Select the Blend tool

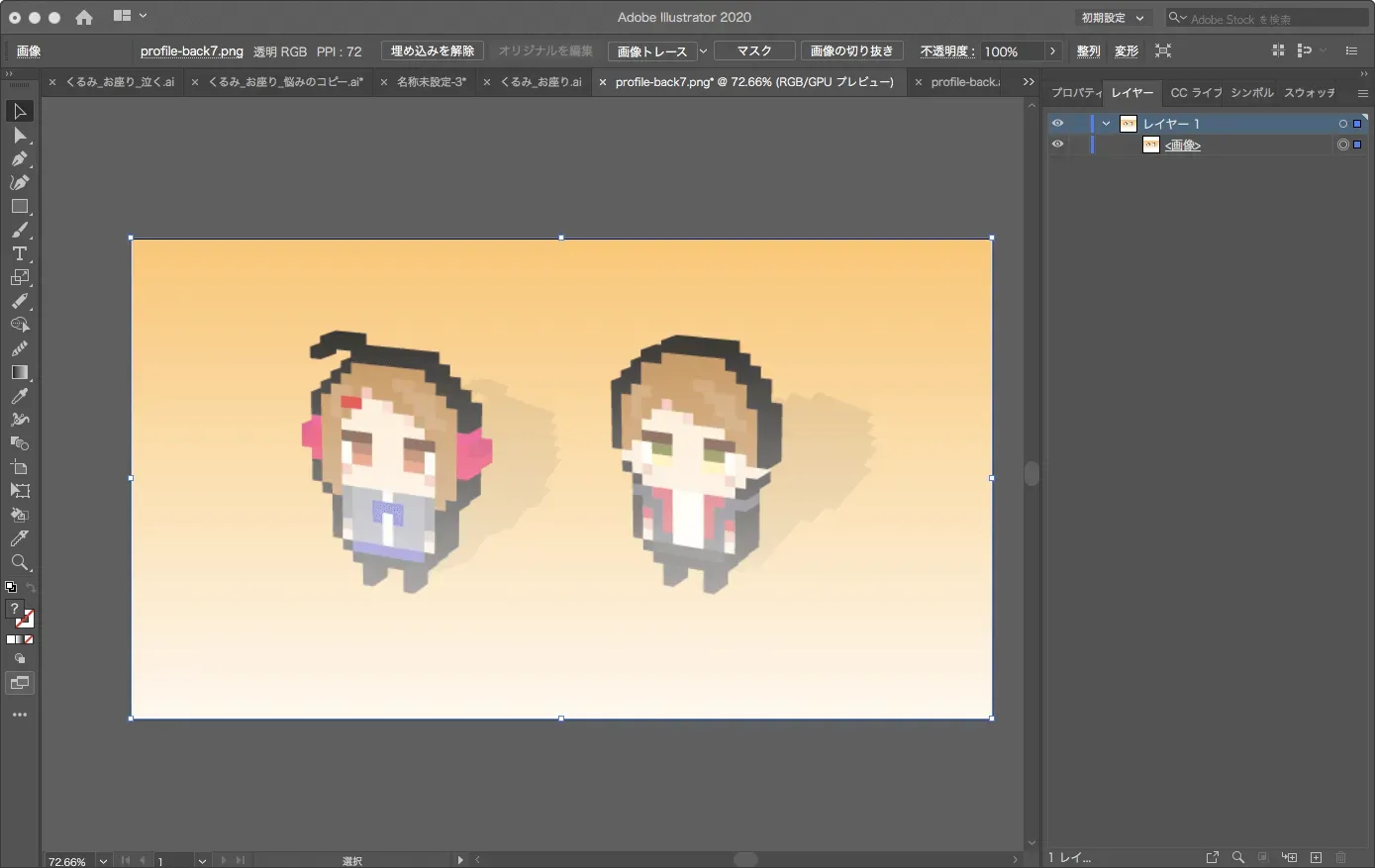(x=19, y=443)
